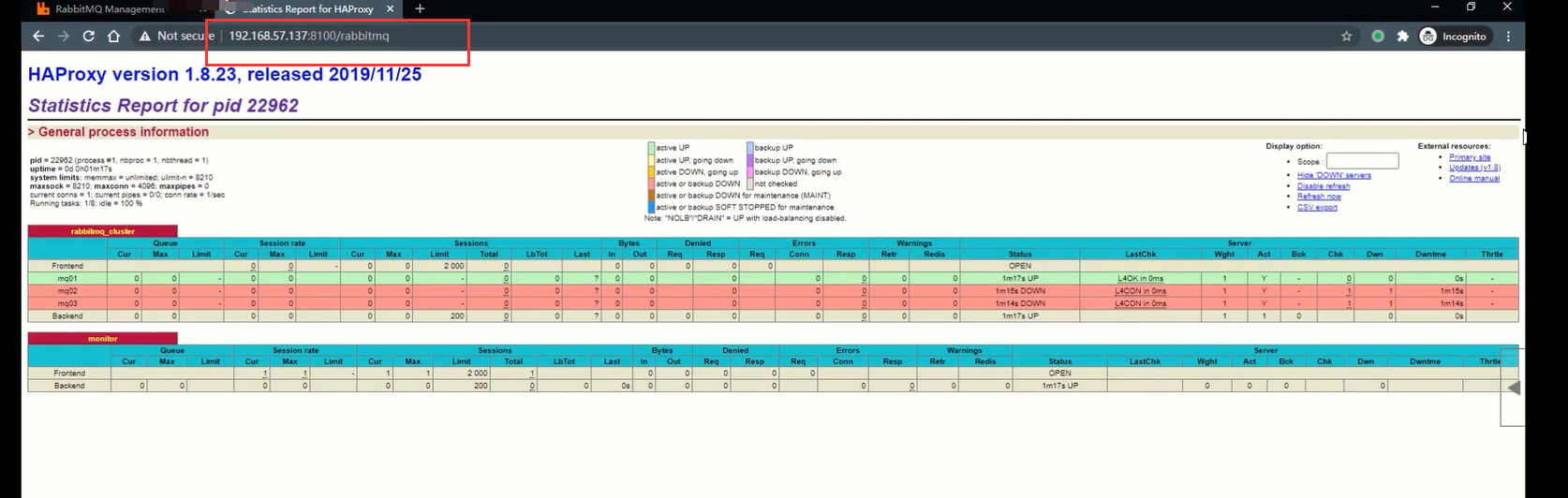Close the Statistics Report for HAProxy tab
Image resolution: width=1568 pixels, height=498 pixels.
pyautogui.click(x=390, y=8)
